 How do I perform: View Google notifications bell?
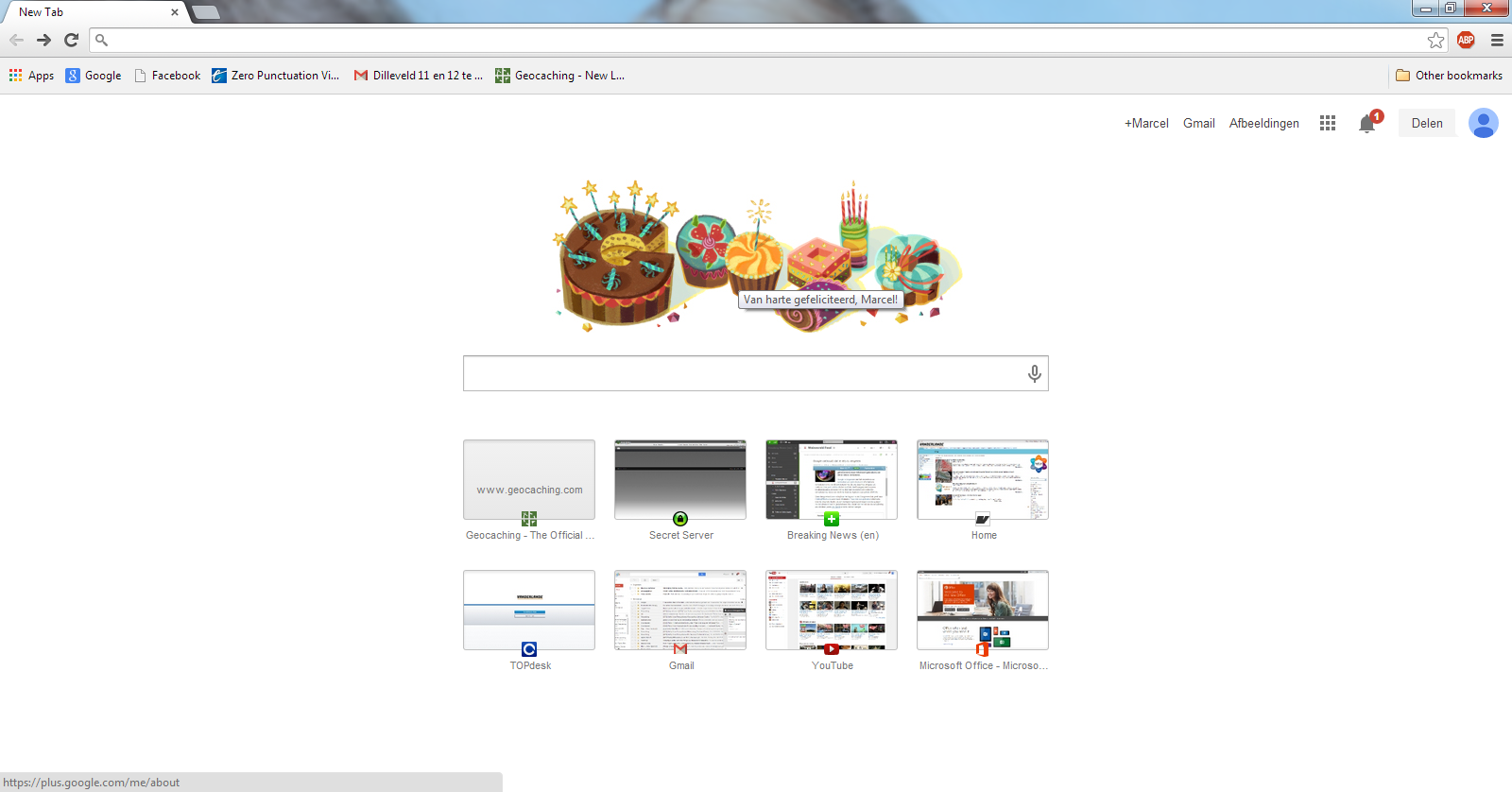[x=1366, y=124]
